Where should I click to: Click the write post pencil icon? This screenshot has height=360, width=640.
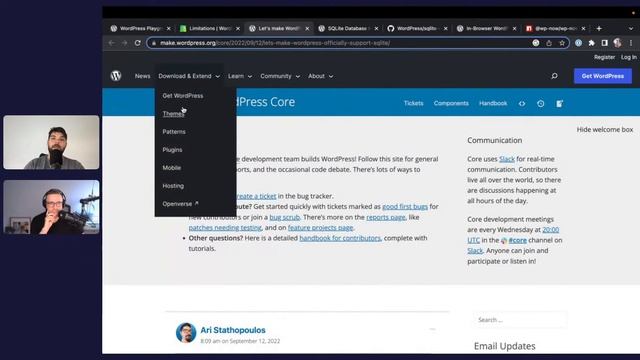click(560, 104)
